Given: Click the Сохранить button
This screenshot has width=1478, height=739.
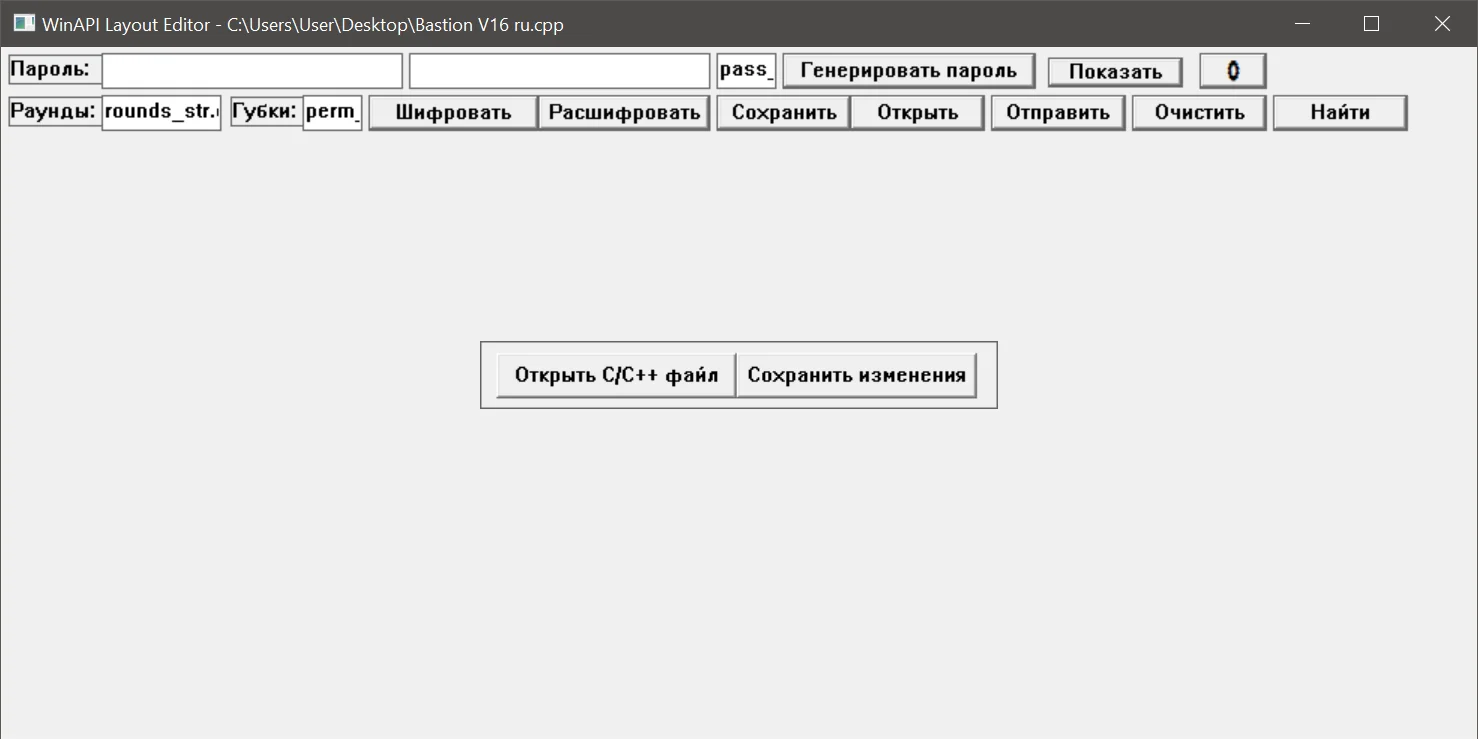Looking at the screenshot, I should click(x=784, y=112).
